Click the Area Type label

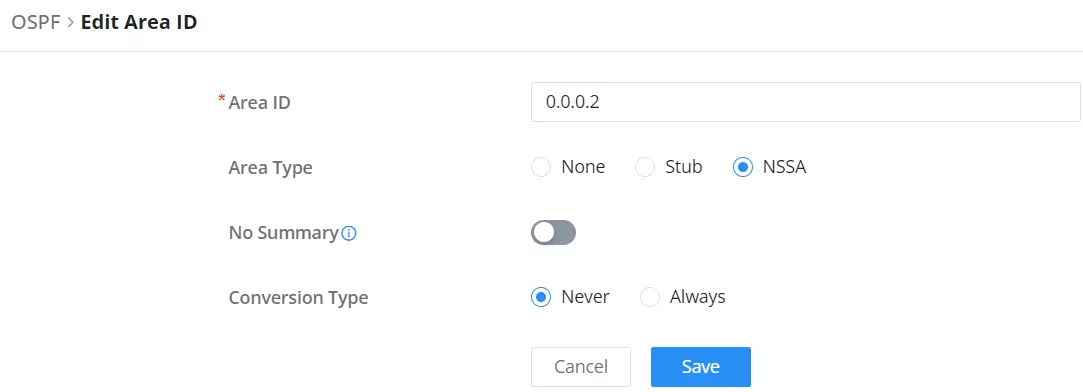click(x=271, y=168)
